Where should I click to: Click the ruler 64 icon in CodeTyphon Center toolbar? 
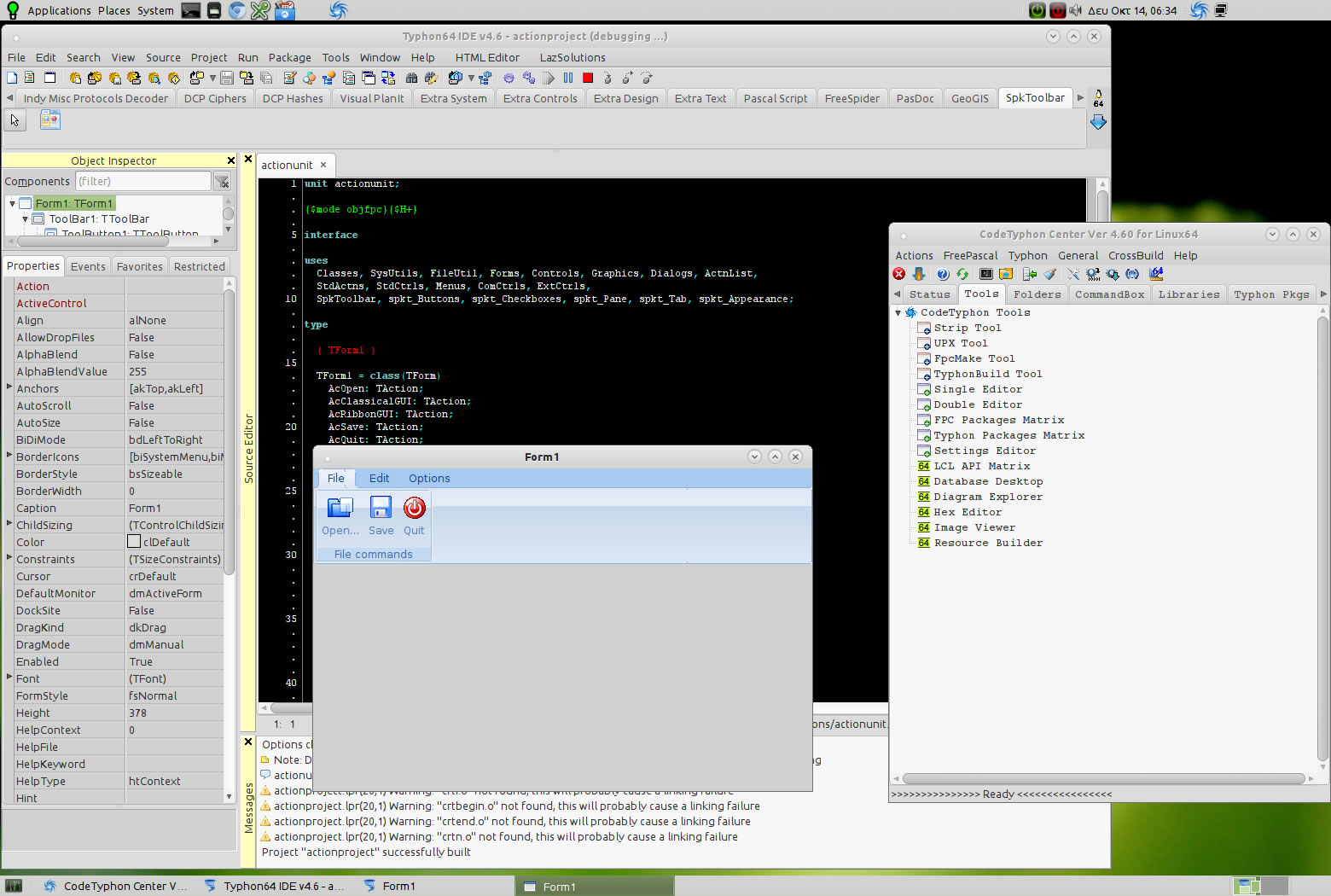(1156, 274)
